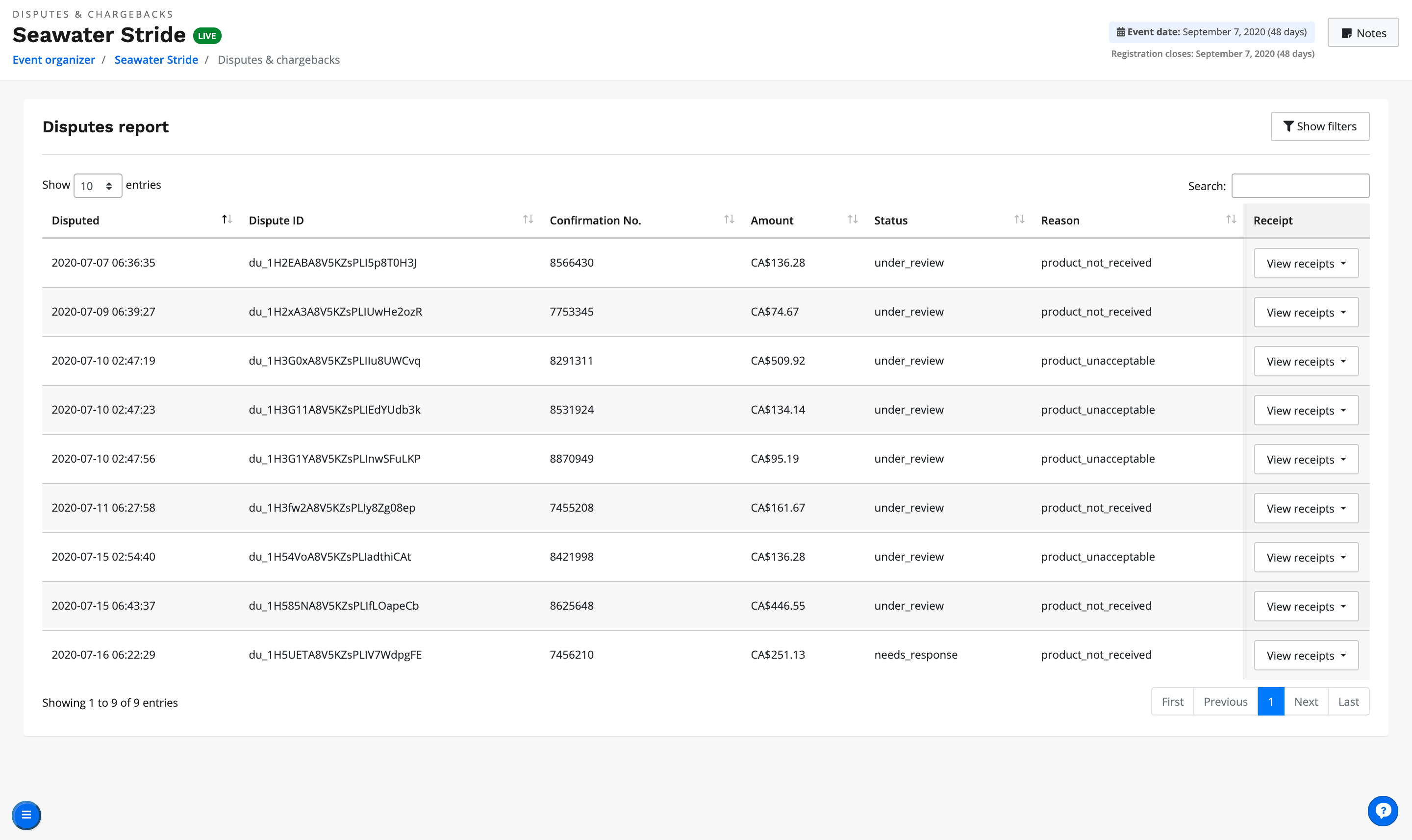Open View receipts for CA$509.92 dispute
Viewport: 1412px width, 840px height.
[1306, 361]
